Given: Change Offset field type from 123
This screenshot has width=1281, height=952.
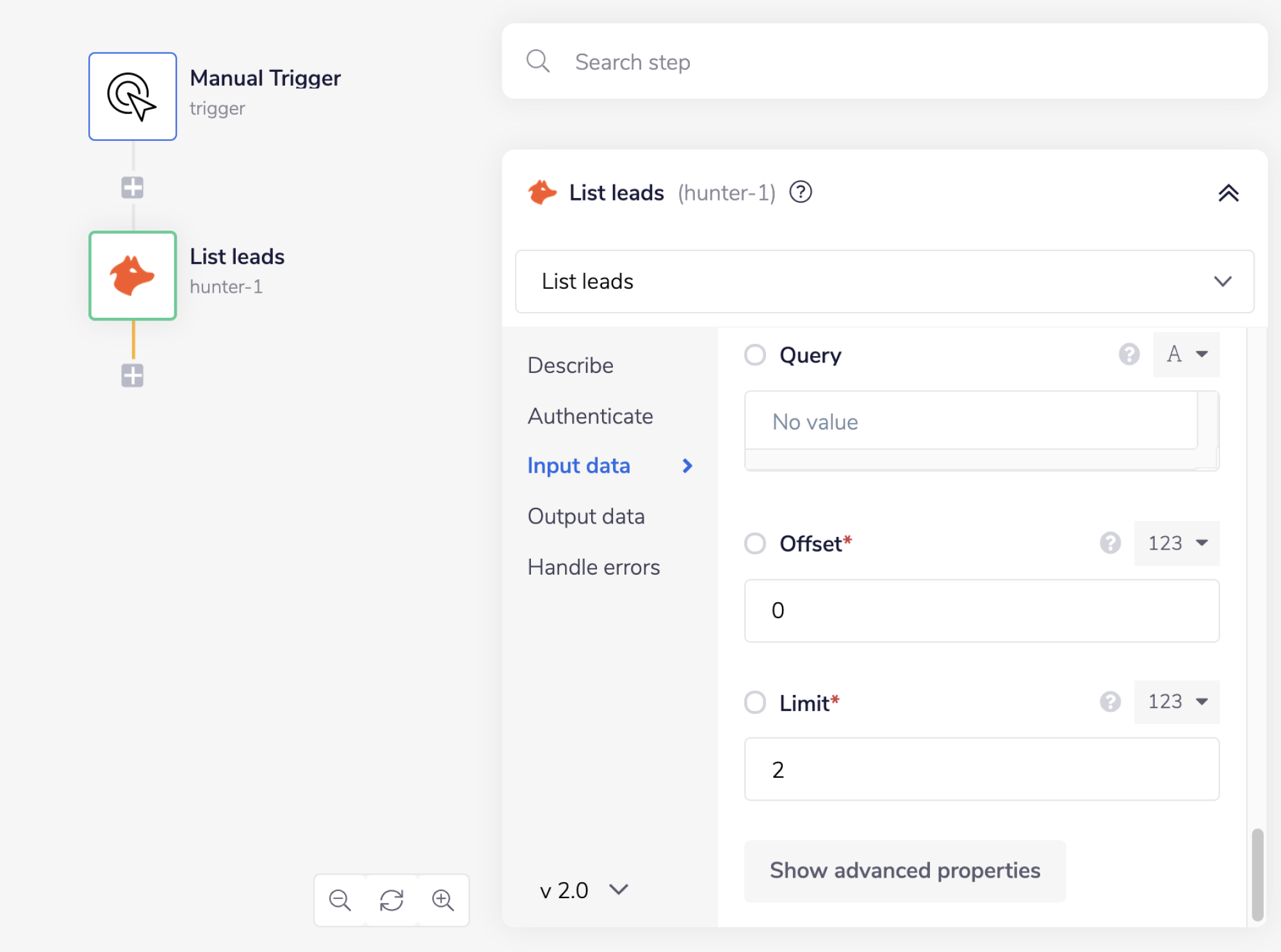Looking at the screenshot, I should 1177,543.
